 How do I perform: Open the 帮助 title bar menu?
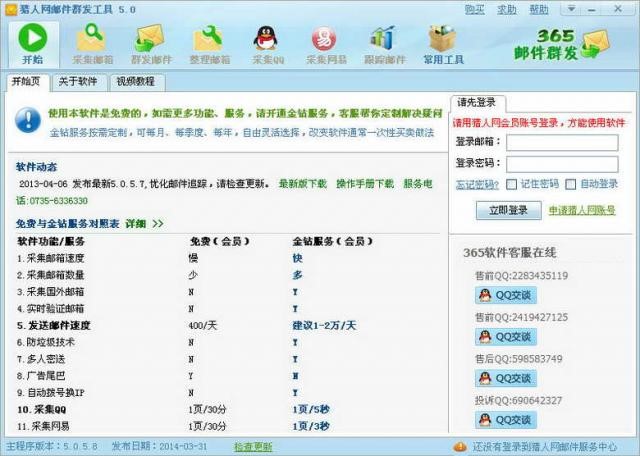(539, 9)
